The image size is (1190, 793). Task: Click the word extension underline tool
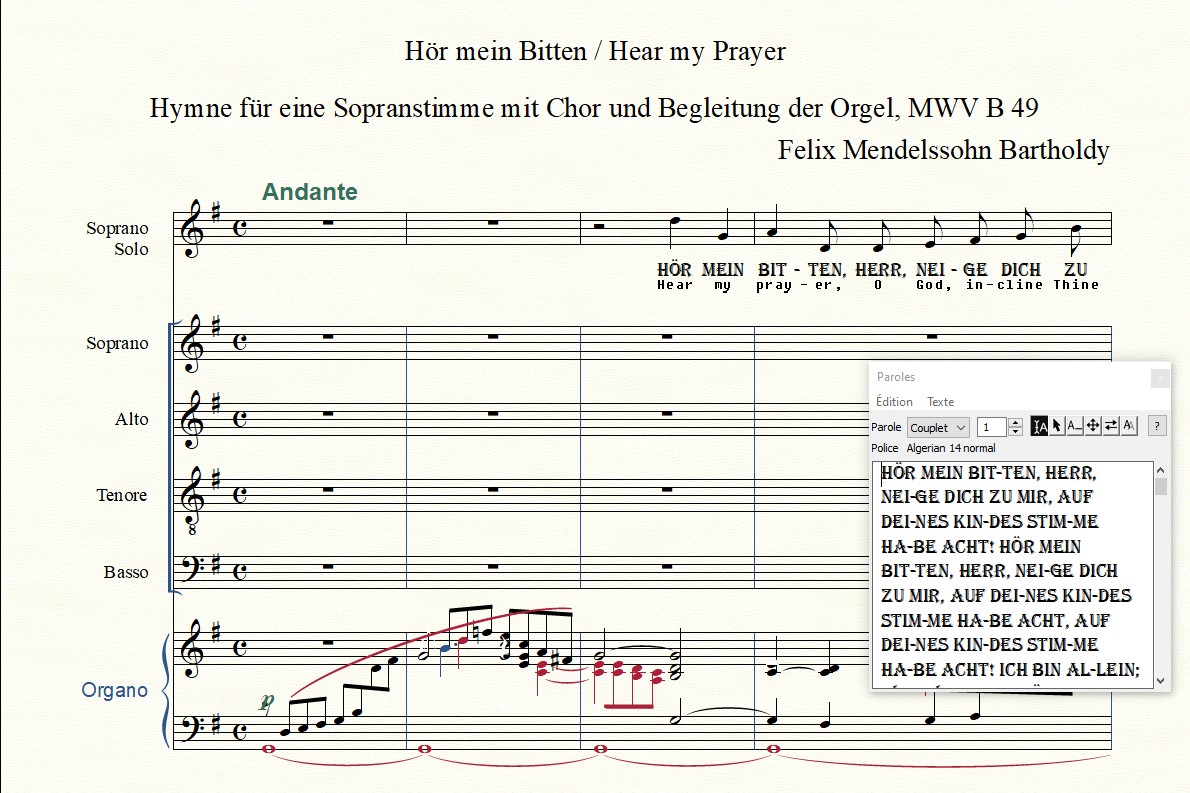1074,426
